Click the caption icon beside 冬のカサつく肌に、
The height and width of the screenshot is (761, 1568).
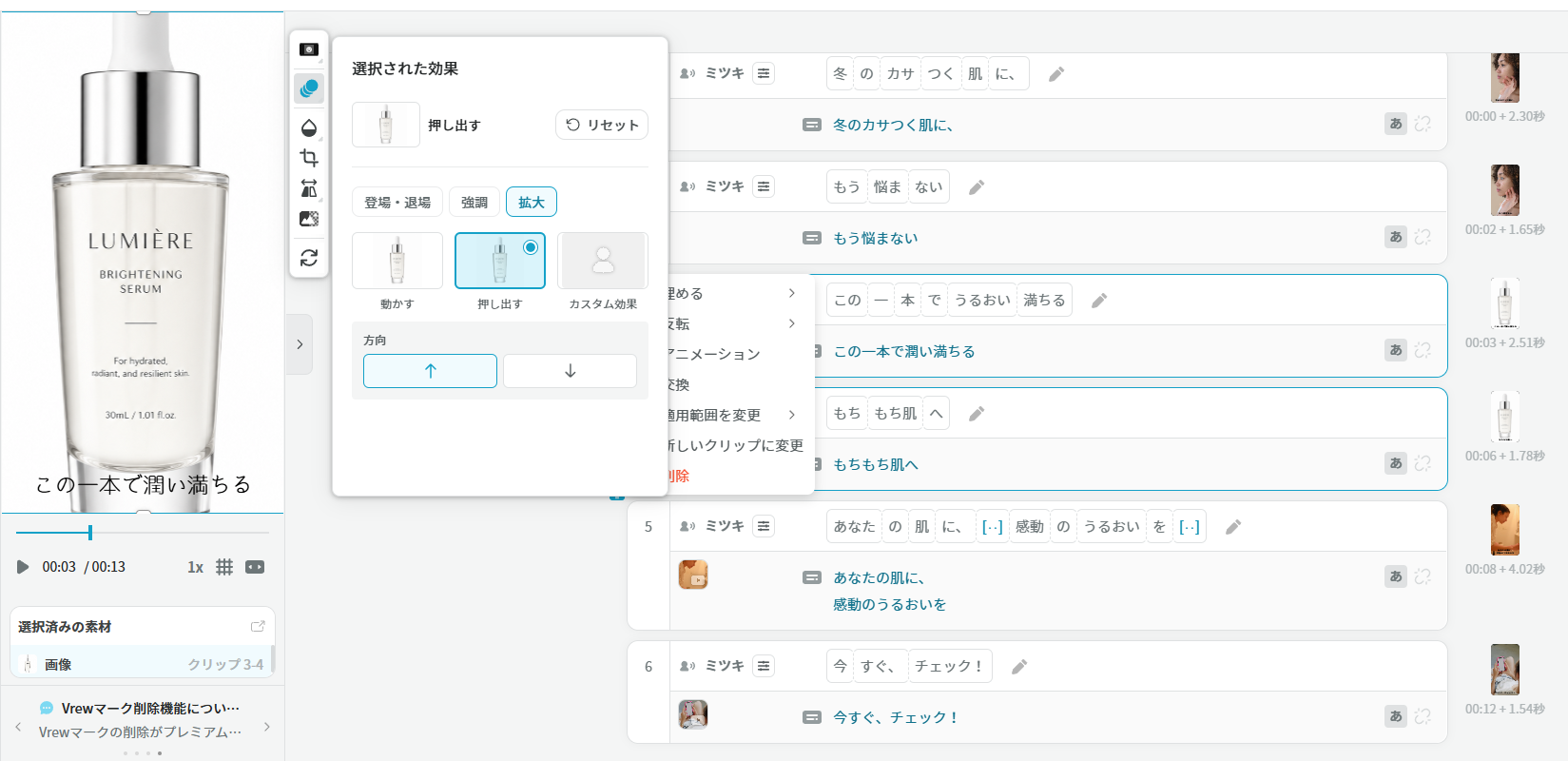pos(812,125)
